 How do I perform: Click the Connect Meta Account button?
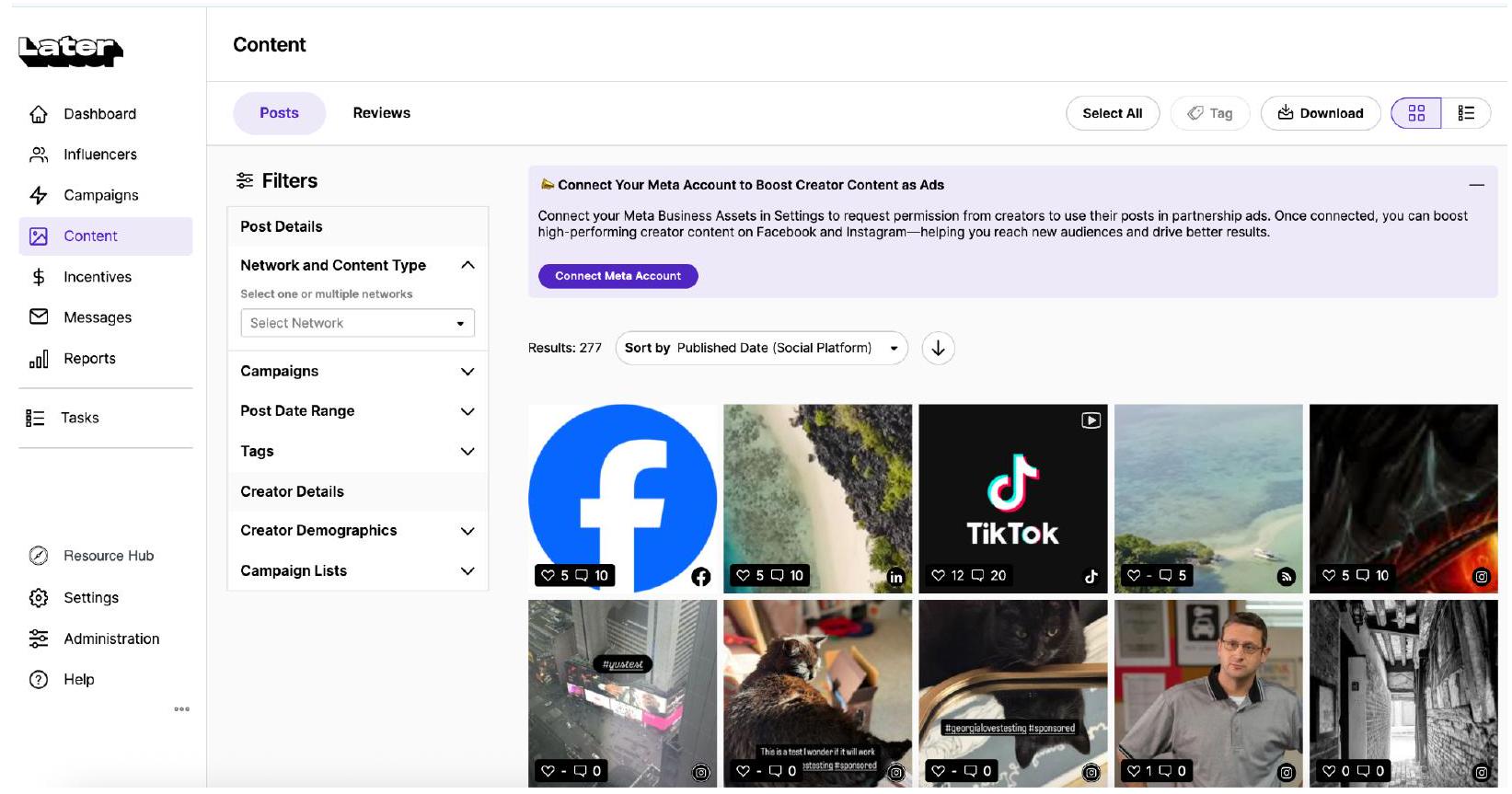pyautogui.click(x=617, y=276)
